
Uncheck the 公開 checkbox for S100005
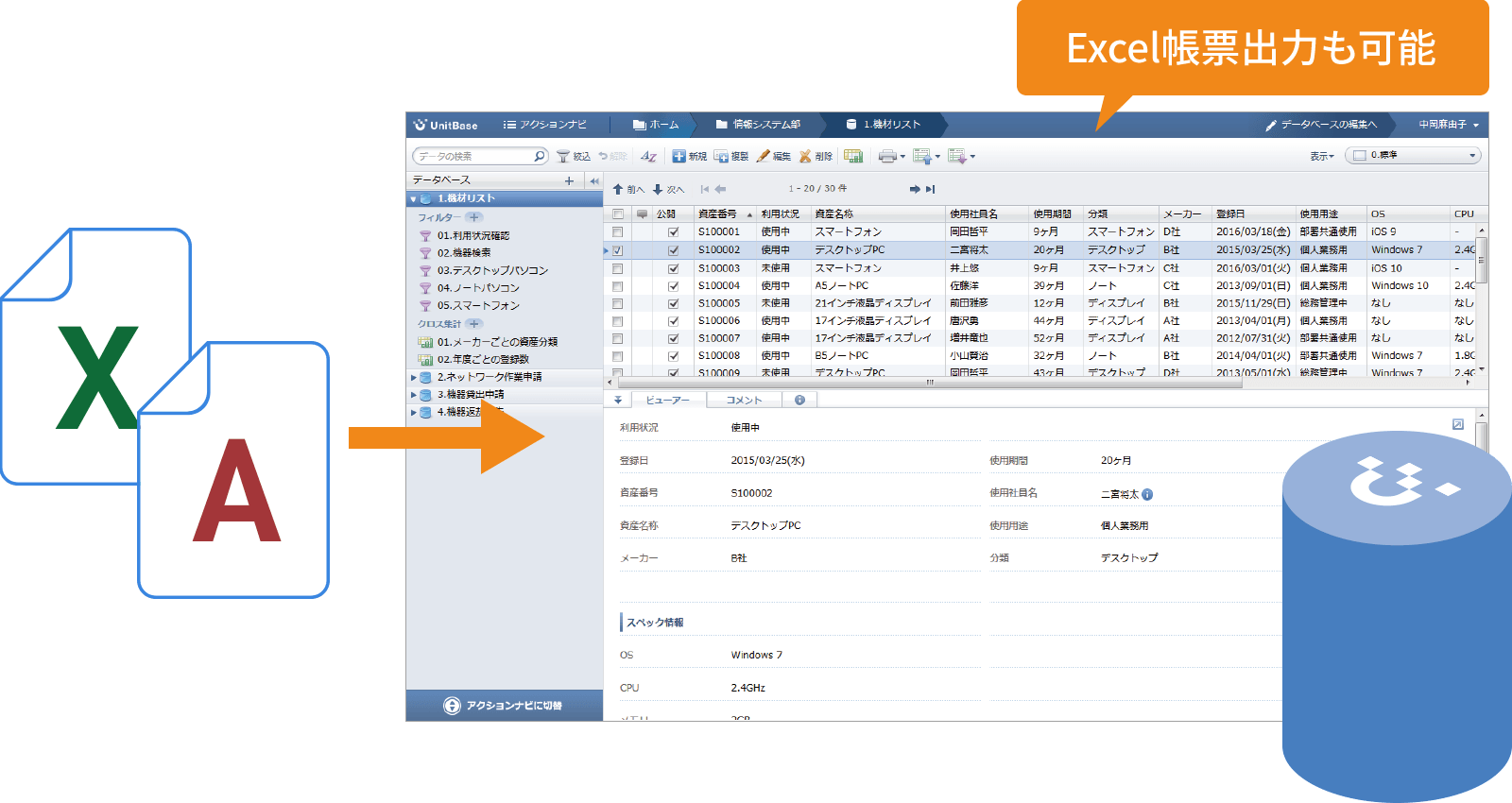pyautogui.click(x=674, y=304)
